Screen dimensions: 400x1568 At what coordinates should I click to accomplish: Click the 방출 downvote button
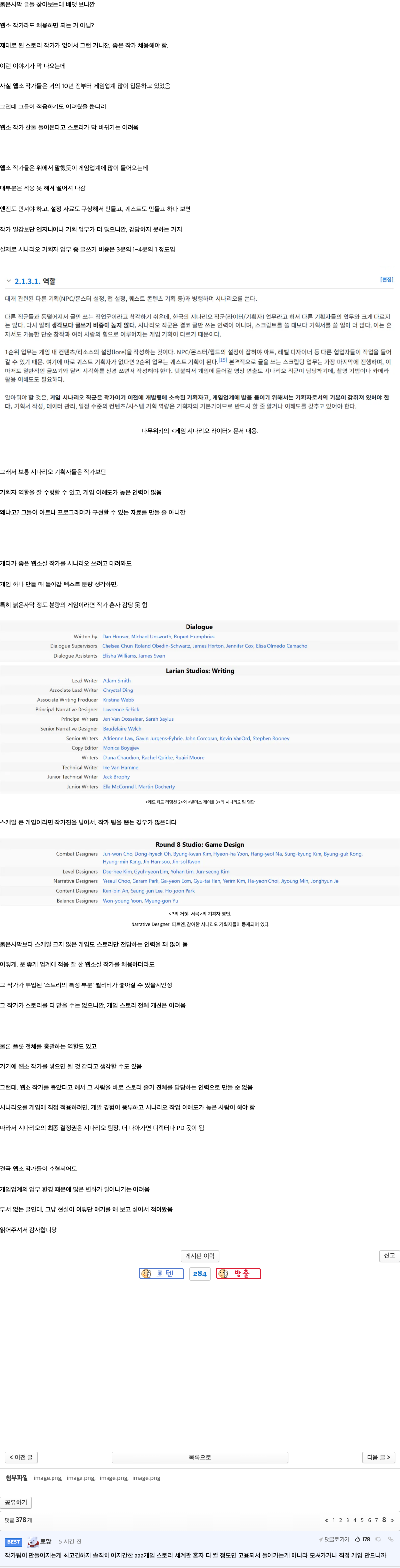[238, 1273]
